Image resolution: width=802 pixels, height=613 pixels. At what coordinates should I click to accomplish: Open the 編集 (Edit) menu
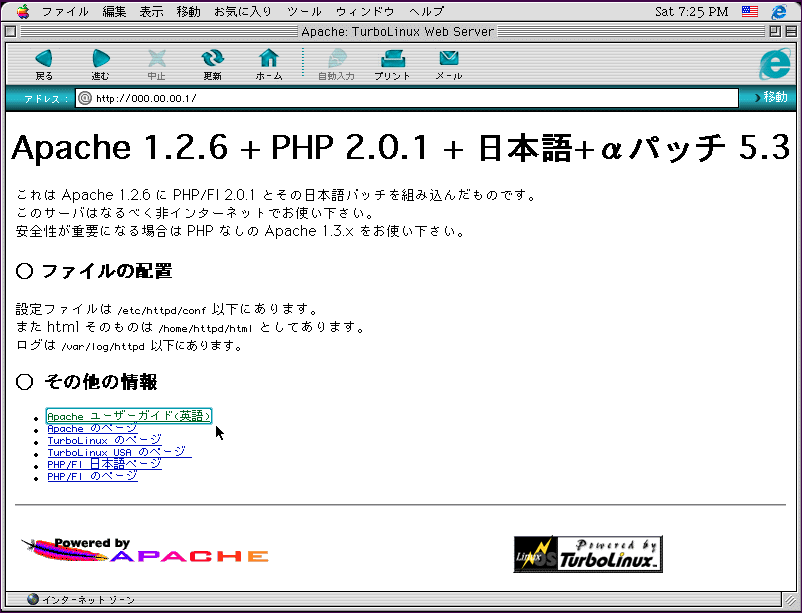point(114,11)
